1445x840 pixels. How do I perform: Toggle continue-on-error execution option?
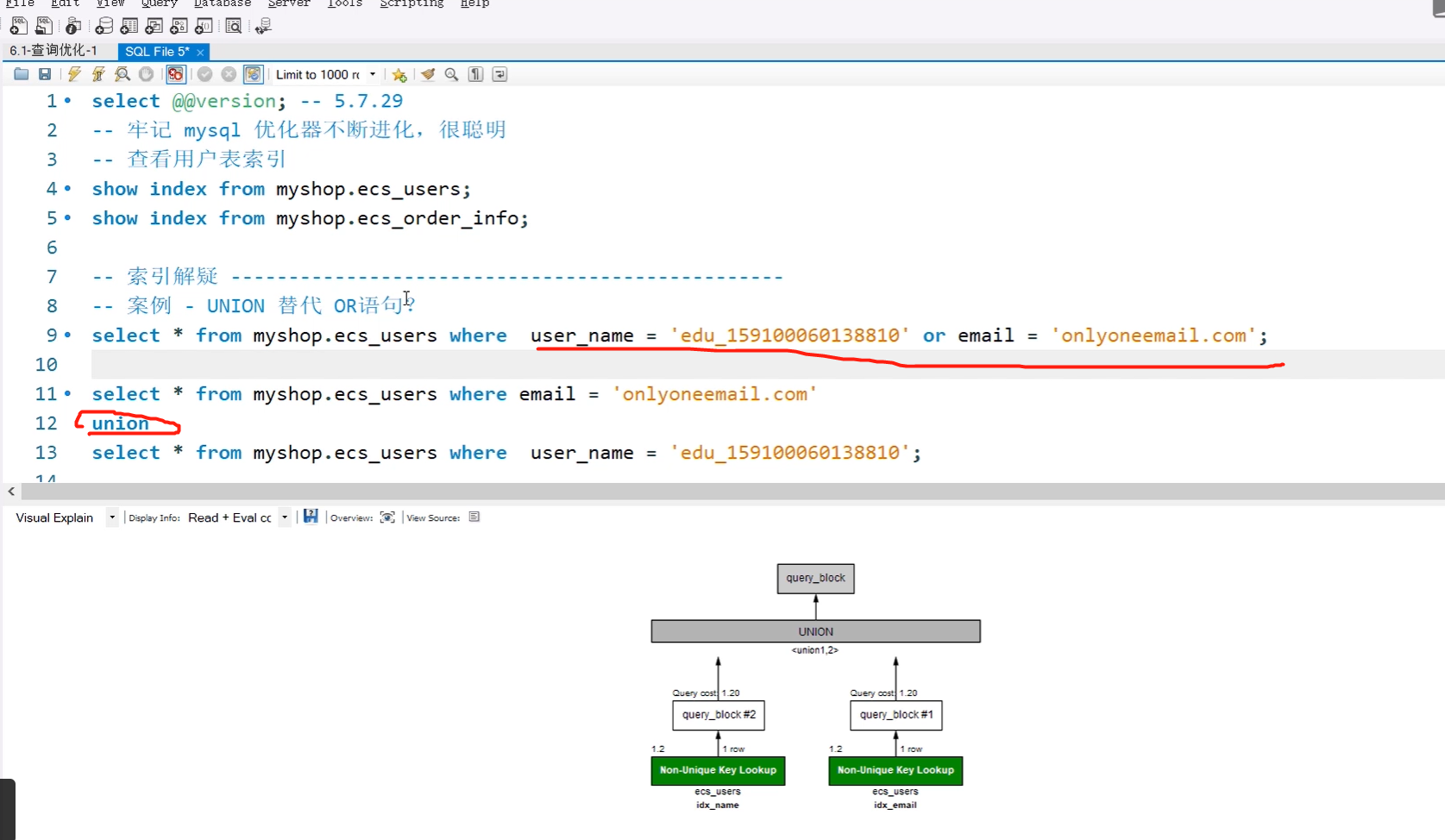pos(175,74)
